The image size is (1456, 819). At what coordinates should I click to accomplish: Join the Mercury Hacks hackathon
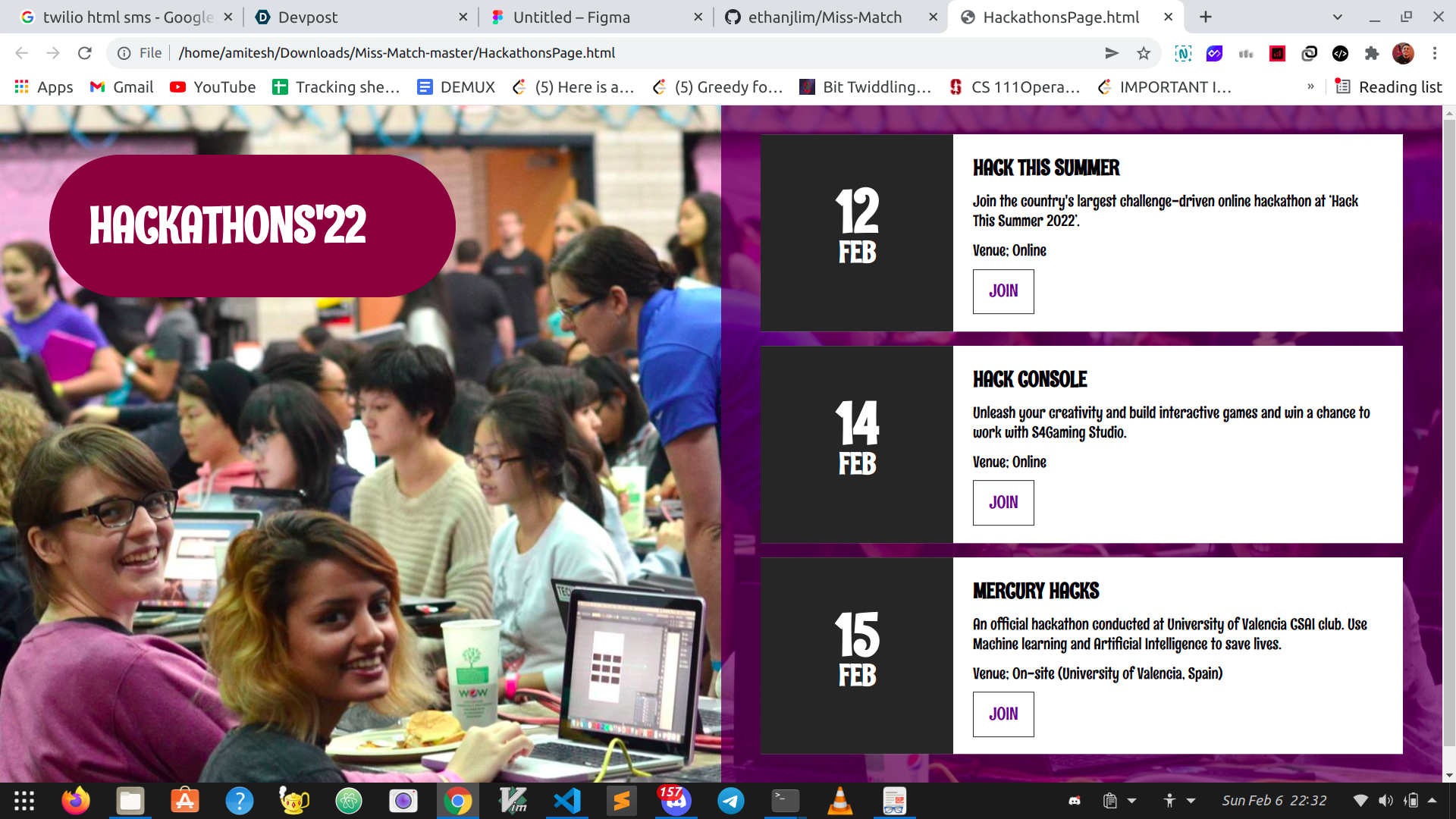click(x=1003, y=714)
